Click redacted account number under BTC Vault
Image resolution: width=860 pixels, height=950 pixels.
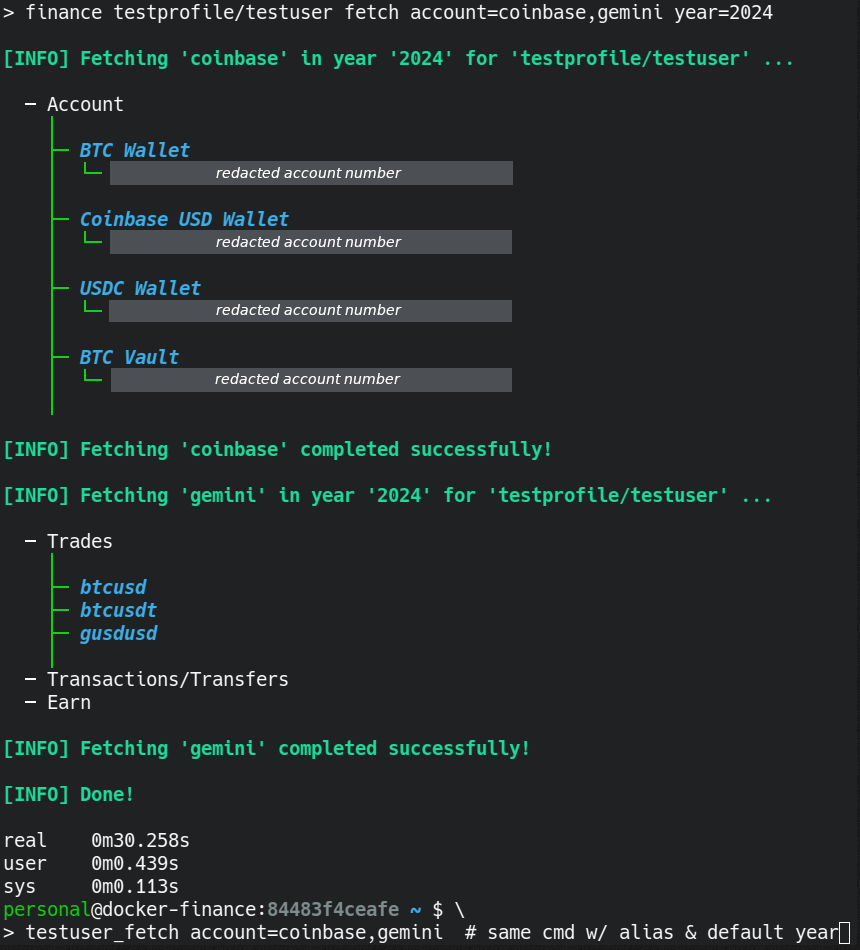(310, 380)
